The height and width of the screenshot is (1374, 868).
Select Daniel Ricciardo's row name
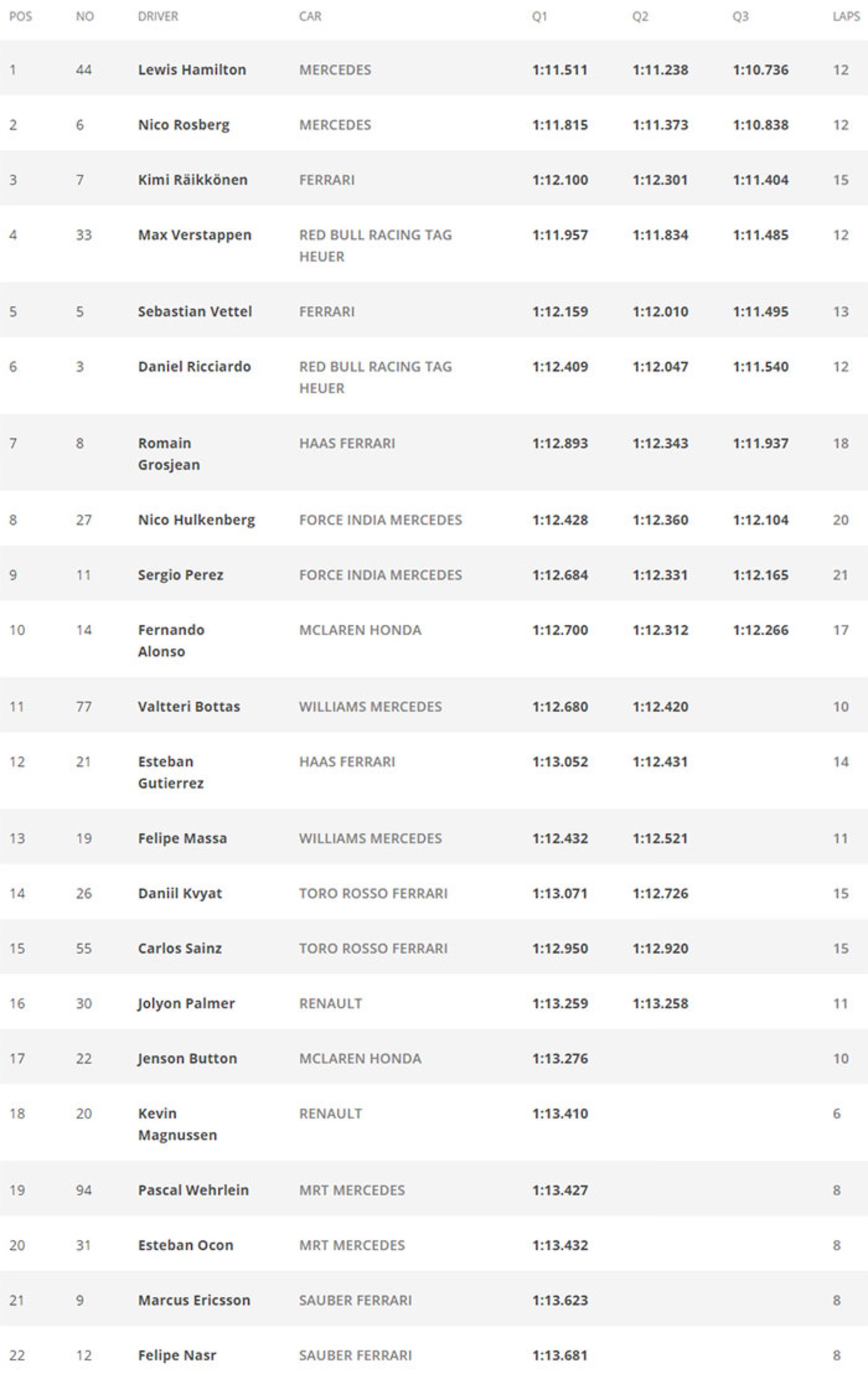(x=194, y=366)
